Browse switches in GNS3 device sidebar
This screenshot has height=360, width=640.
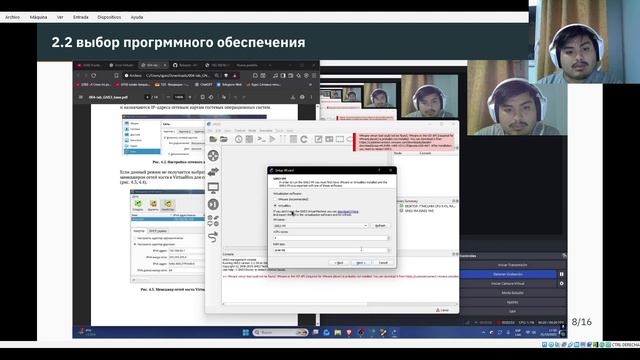tap(213, 172)
